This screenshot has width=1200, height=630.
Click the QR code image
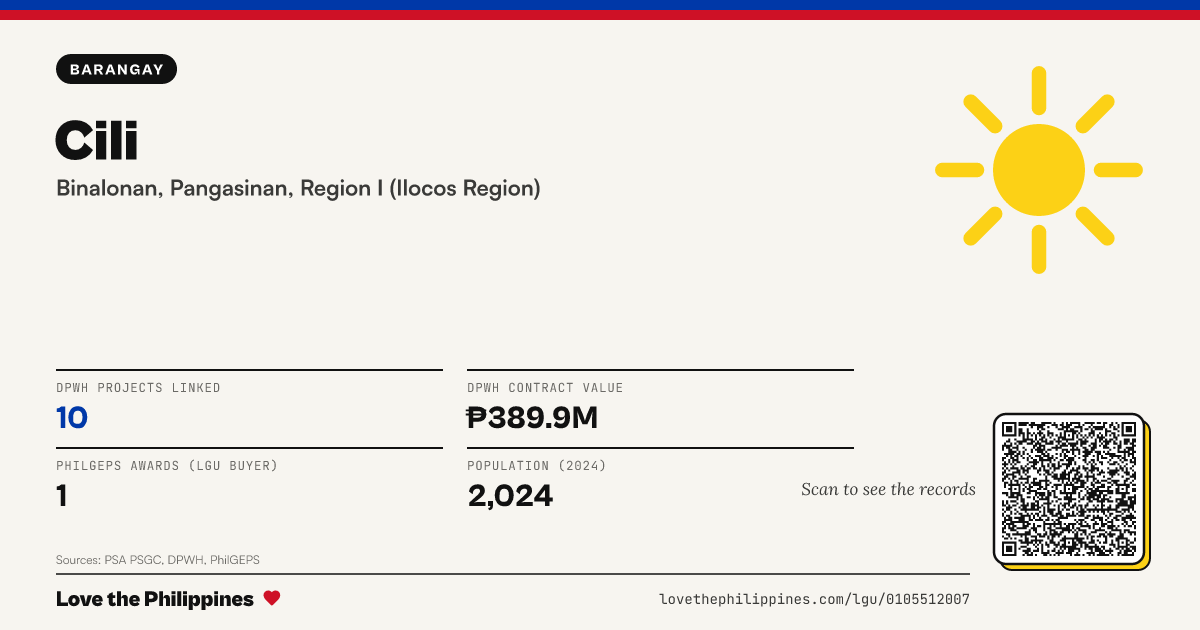pos(1069,489)
